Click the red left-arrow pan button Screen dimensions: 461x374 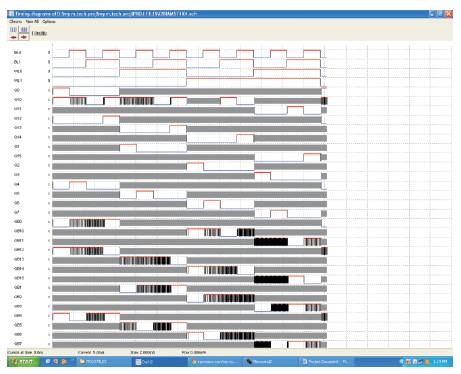tap(13, 37)
